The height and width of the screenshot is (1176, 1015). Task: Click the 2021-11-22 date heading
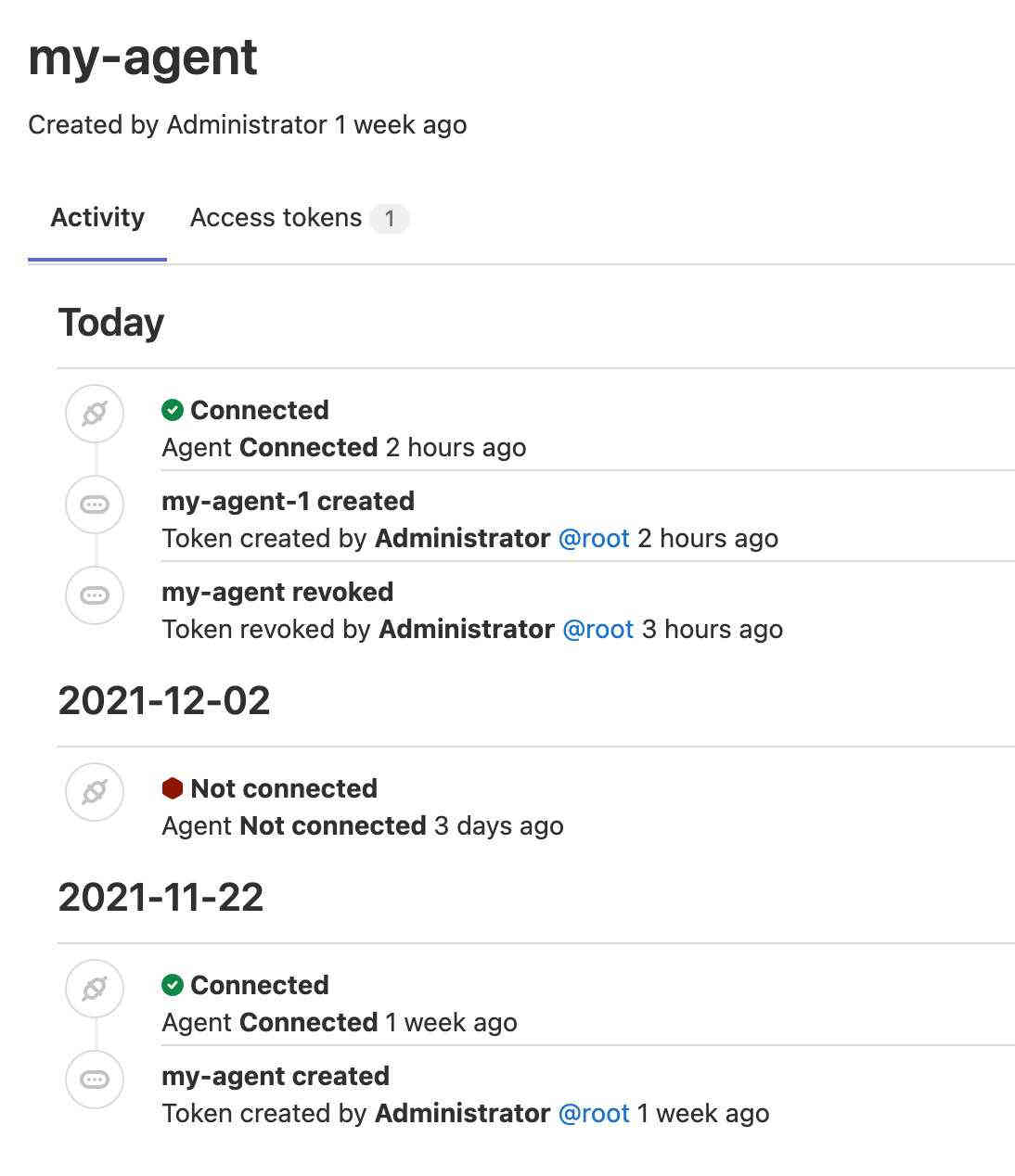tap(161, 897)
